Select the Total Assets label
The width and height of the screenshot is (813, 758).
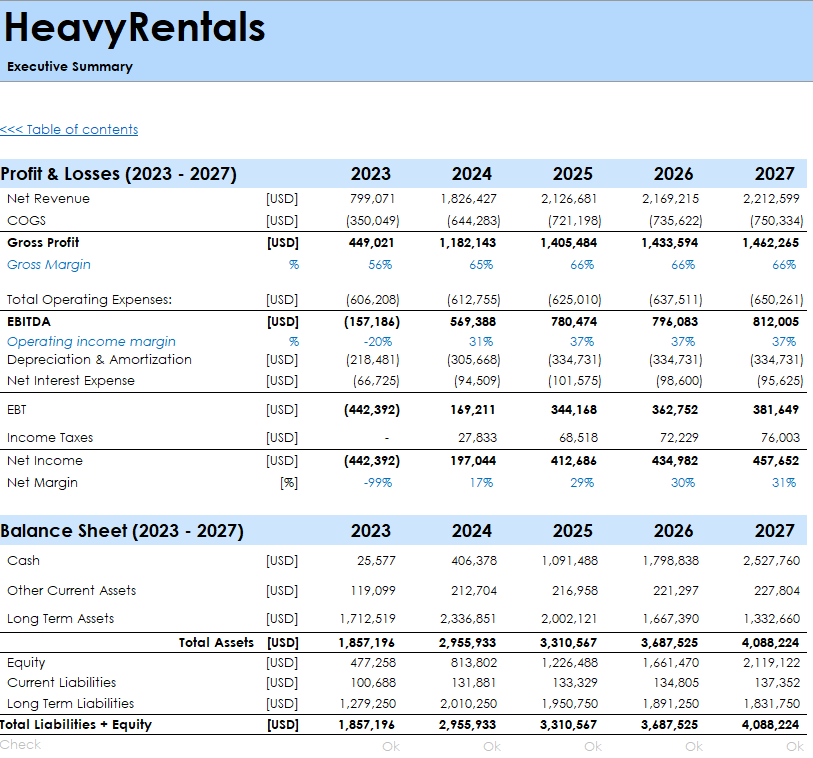pos(216,643)
